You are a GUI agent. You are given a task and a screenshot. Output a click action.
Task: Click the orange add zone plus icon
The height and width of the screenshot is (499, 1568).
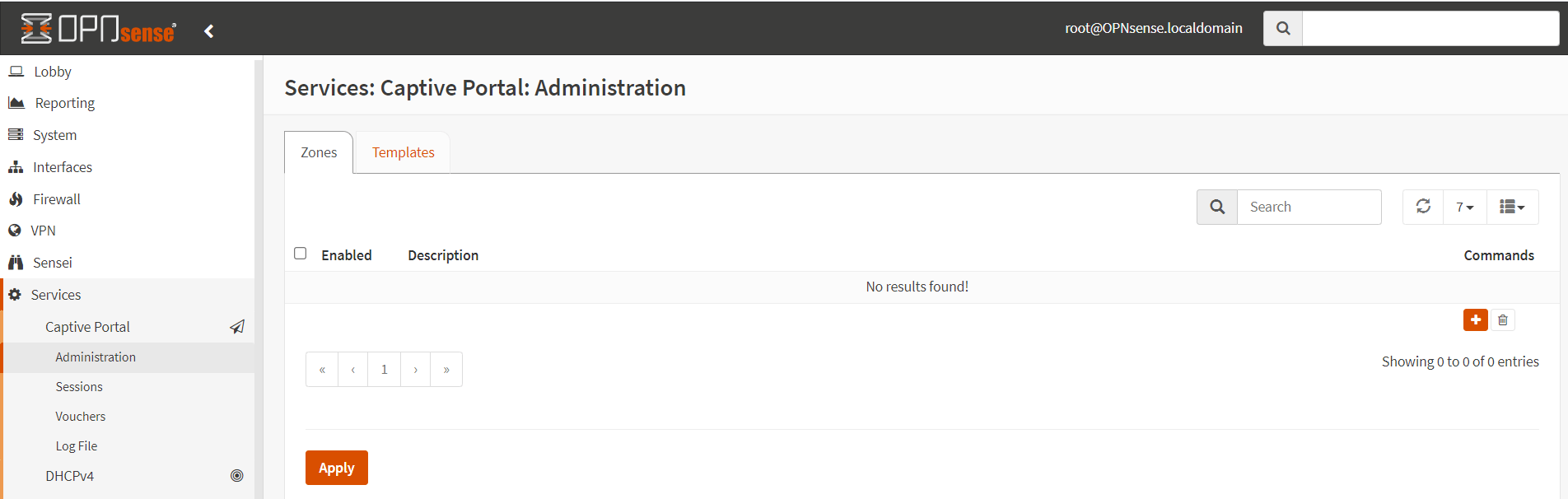click(1475, 319)
